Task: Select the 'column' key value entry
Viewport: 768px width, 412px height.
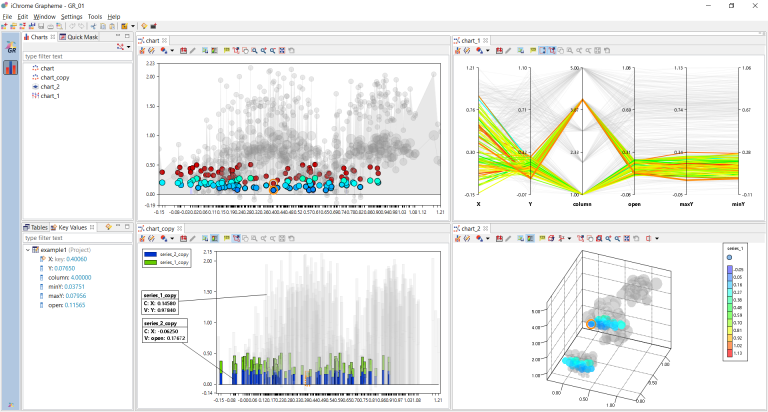Action: pos(60,278)
